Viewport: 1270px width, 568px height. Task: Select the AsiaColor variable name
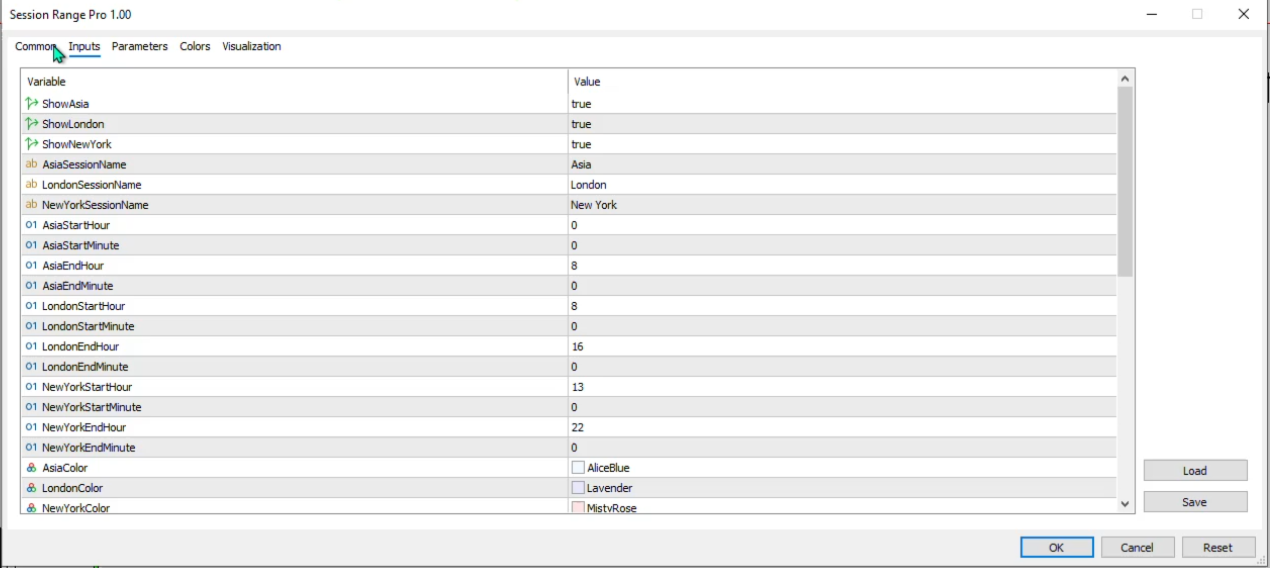pos(65,468)
